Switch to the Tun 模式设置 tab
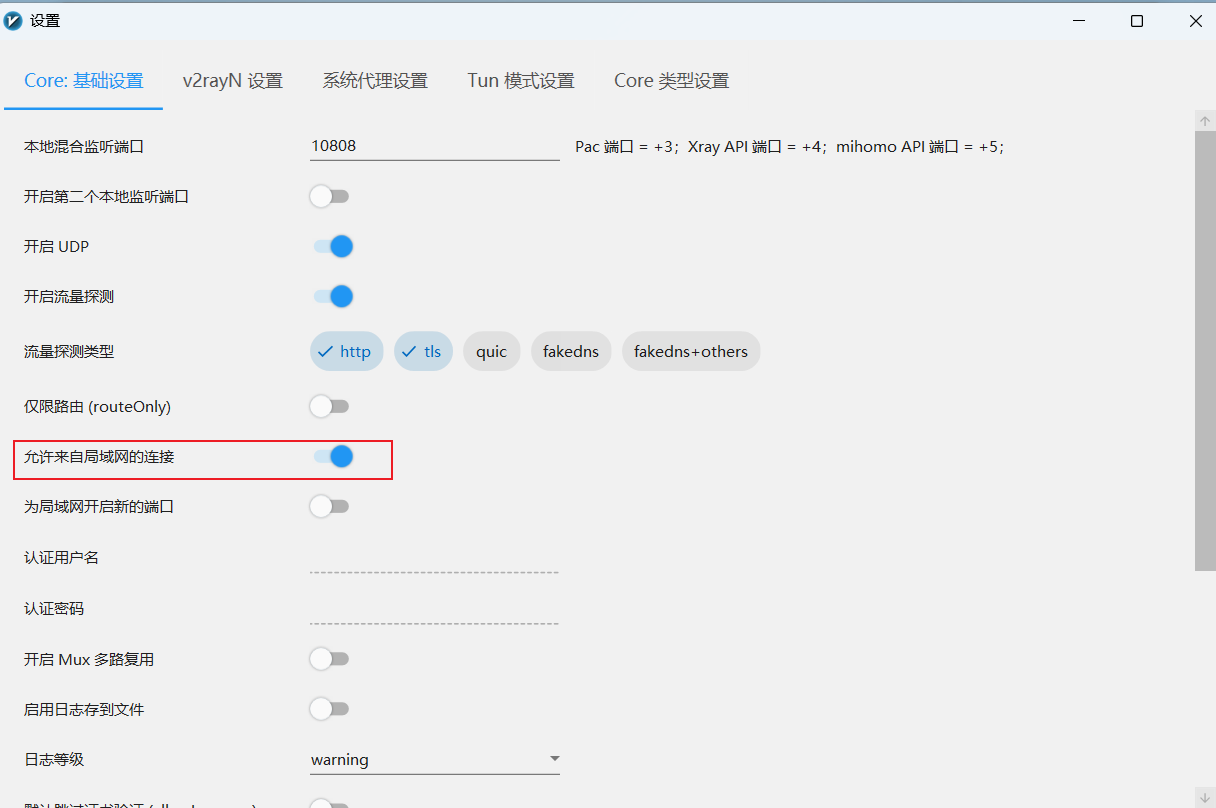This screenshot has width=1216, height=808. [521, 81]
